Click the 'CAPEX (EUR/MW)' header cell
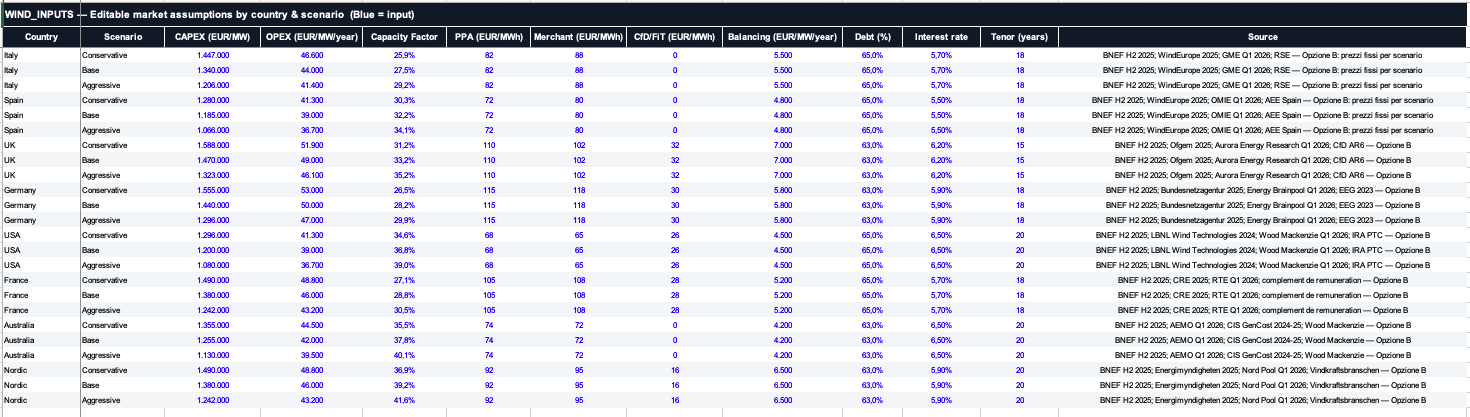The image size is (1470, 417). tap(212, 37)
